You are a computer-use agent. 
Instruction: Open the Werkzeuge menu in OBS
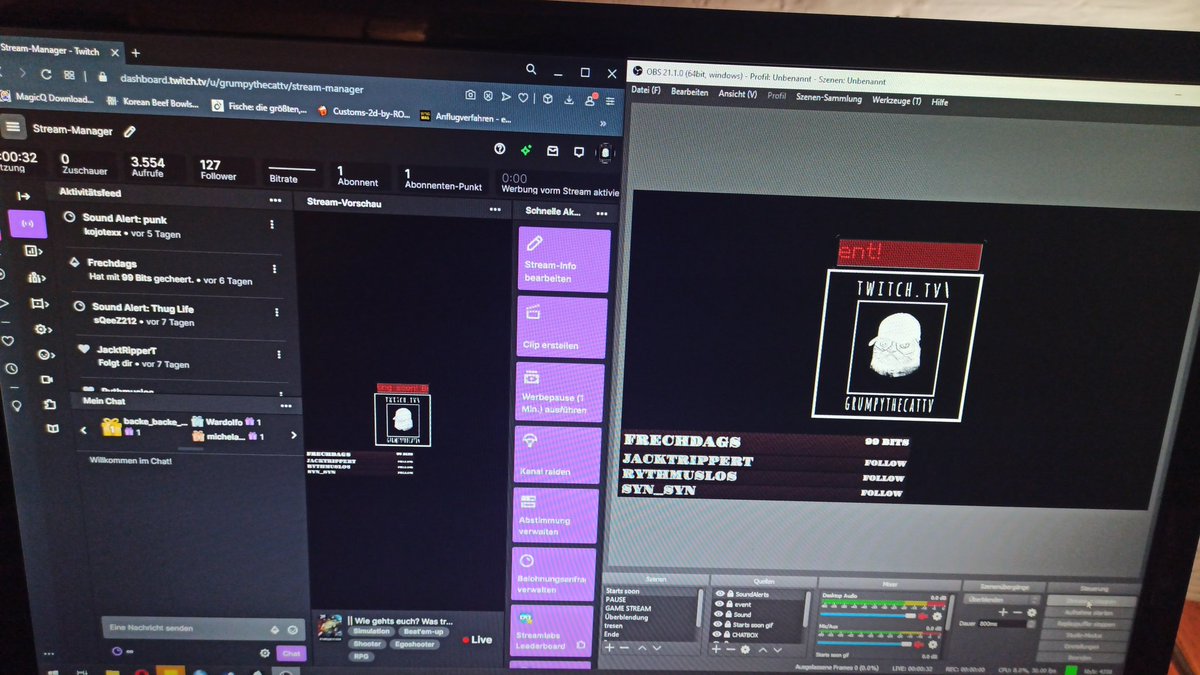896,100
